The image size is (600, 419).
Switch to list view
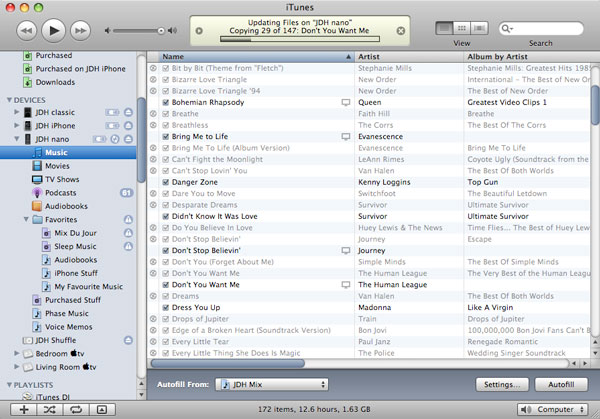[444, 28]
